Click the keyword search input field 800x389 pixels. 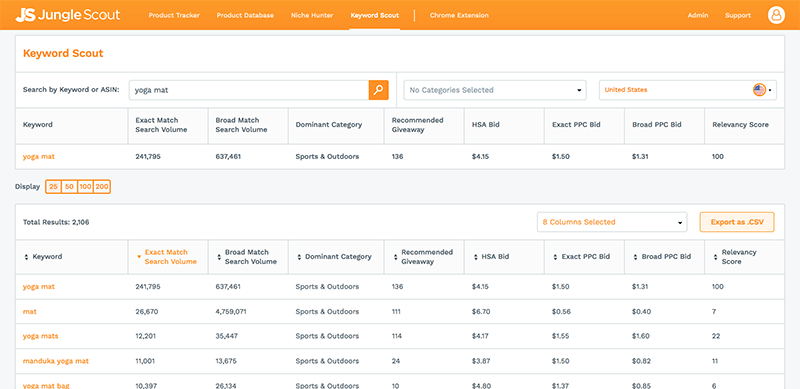pos(248,90)
